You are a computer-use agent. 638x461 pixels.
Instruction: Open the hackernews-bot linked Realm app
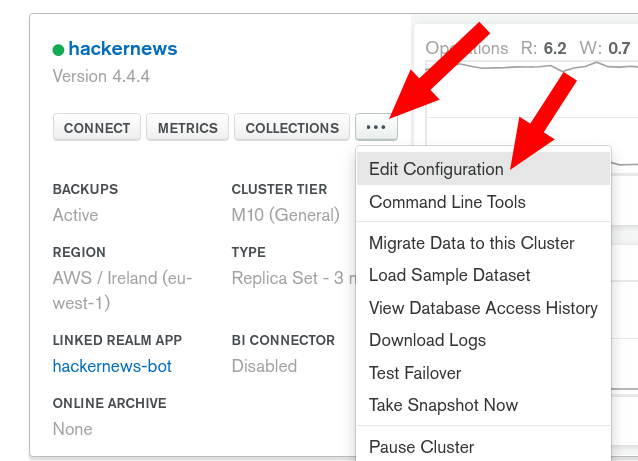112,366
